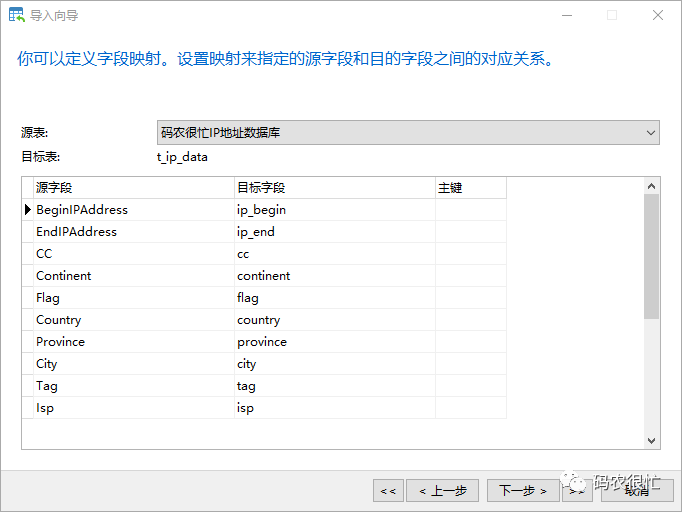Image resolution: width=682 pixels, height=512 pixels.
Task: Toggle primary key cell for isp row
Action: coord(471,408)
